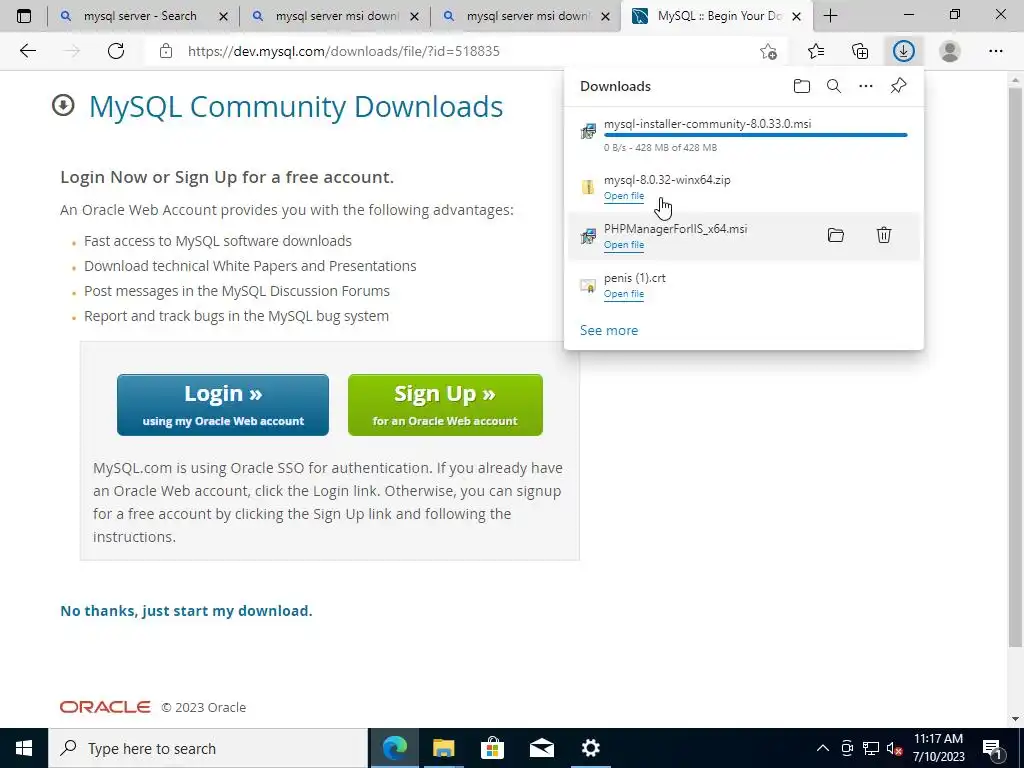This screenshot has height=768, width=1024.
Task: Open the notification center icon
Action: pyautogui.click(x=993, y=748)
